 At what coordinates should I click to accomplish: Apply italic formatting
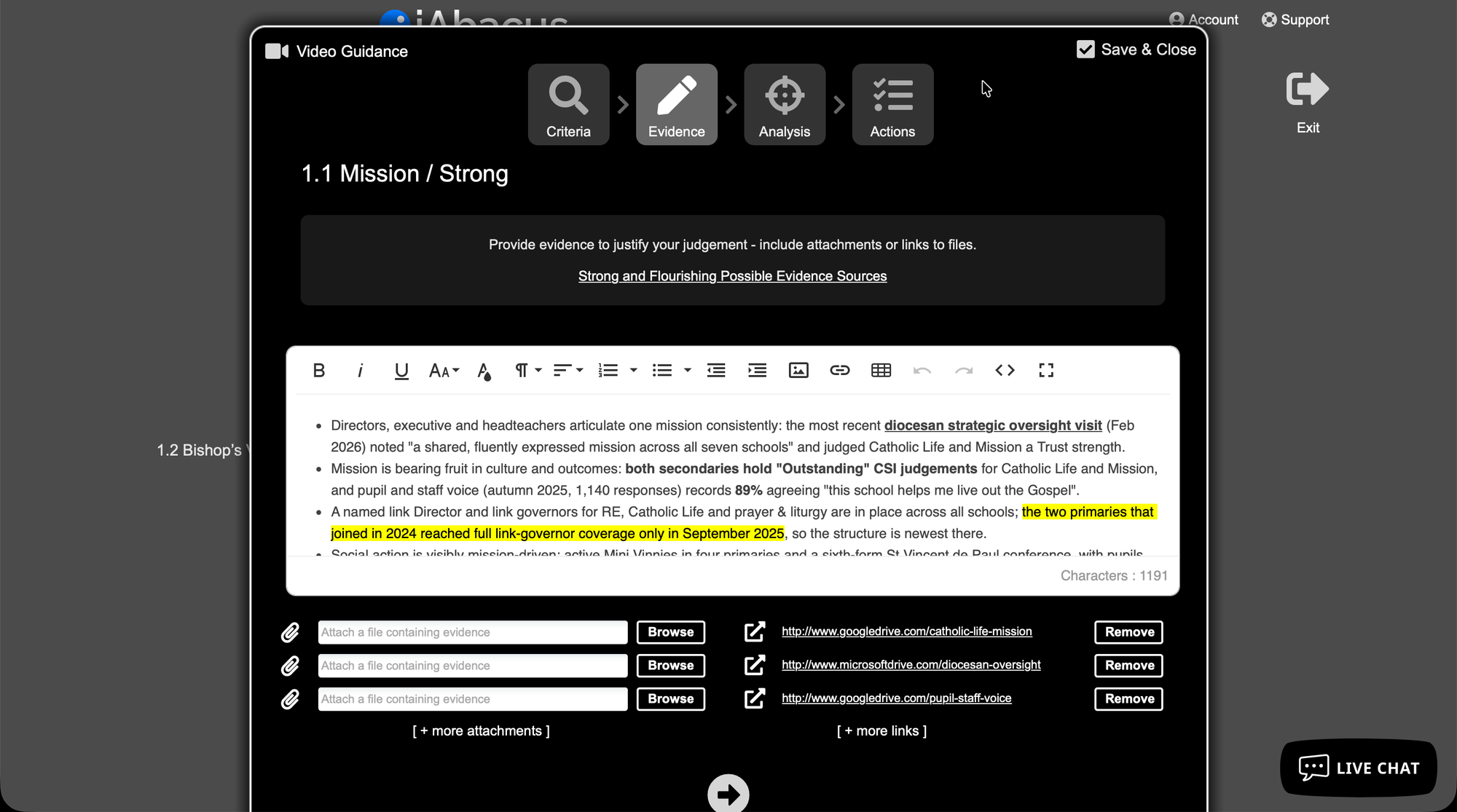[360, 371]
